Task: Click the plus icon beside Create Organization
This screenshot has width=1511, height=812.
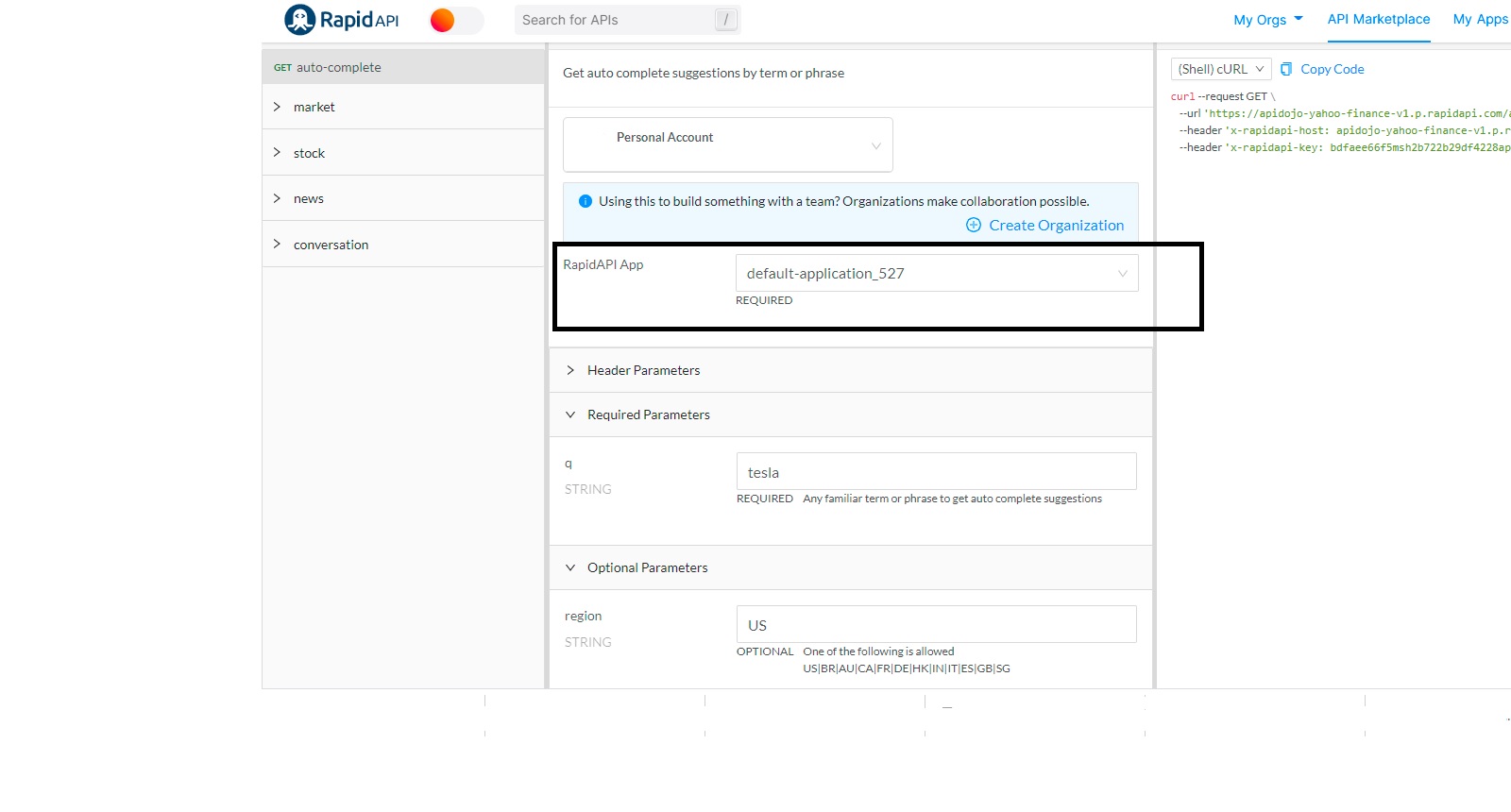Action: click(x=974, y=226)
